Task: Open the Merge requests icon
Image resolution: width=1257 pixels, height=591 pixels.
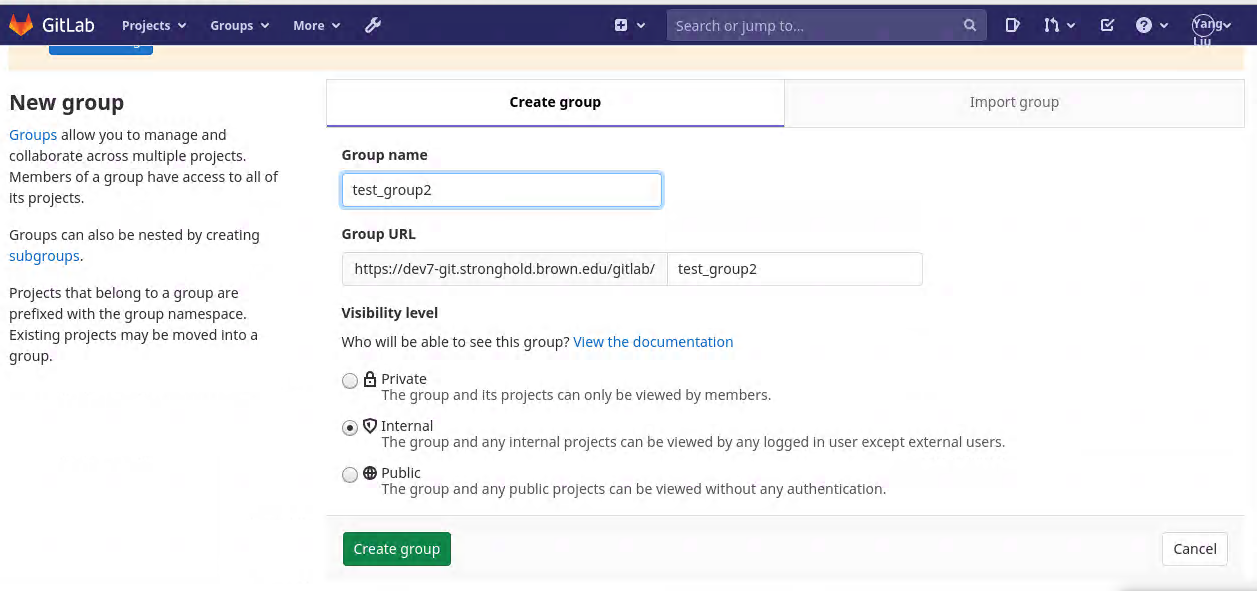Action: point(1052,25)
